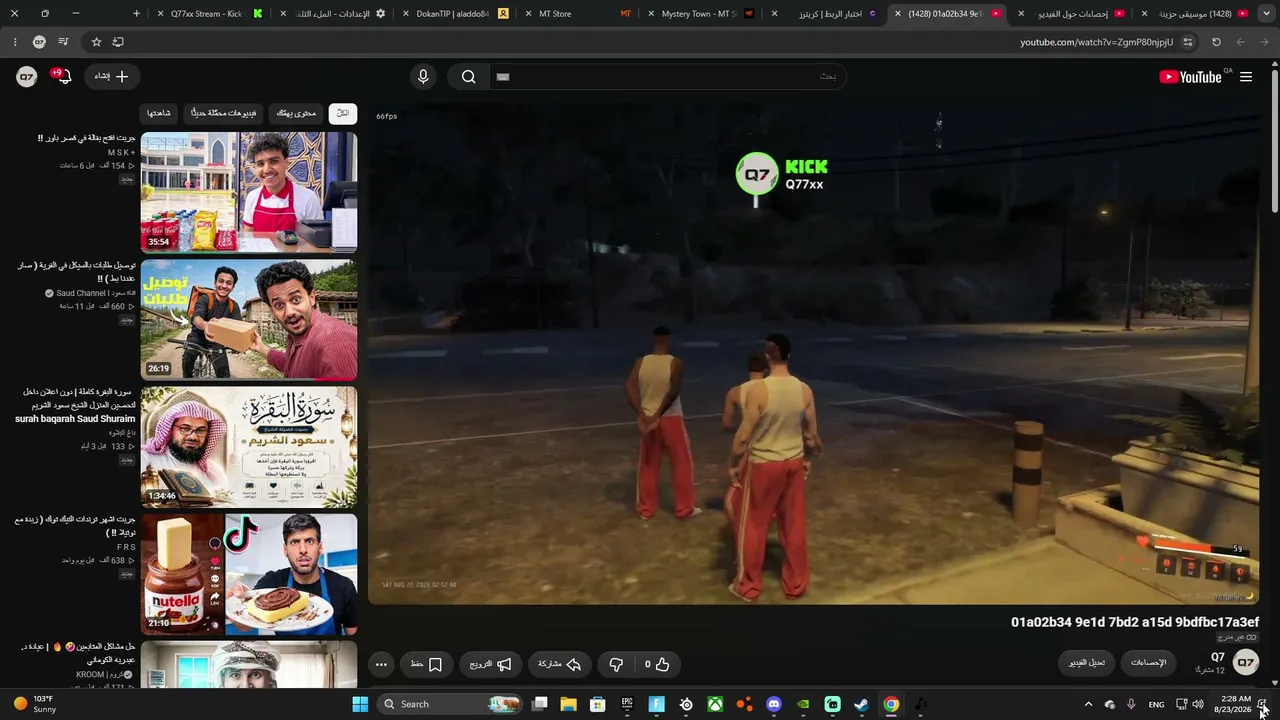
Task: Open the Surah Baqarah 1:34:46 video thumbnail
Action: (249, 446)
